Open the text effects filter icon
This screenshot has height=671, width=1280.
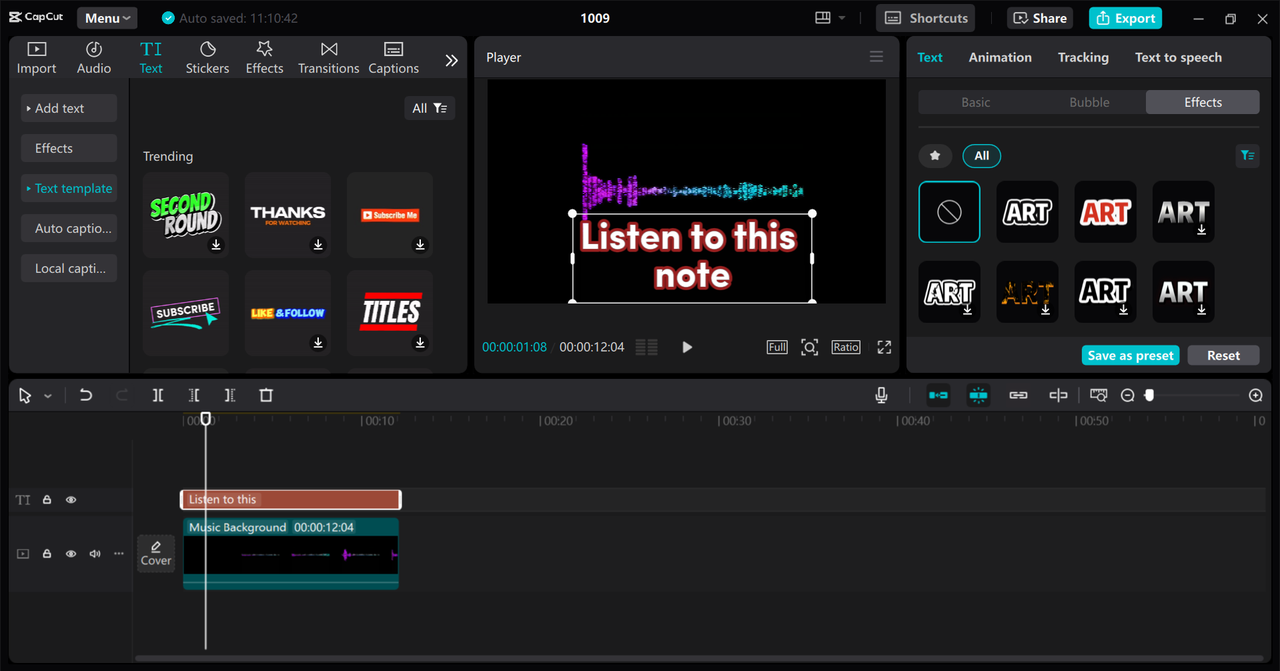pos(1247,155)
